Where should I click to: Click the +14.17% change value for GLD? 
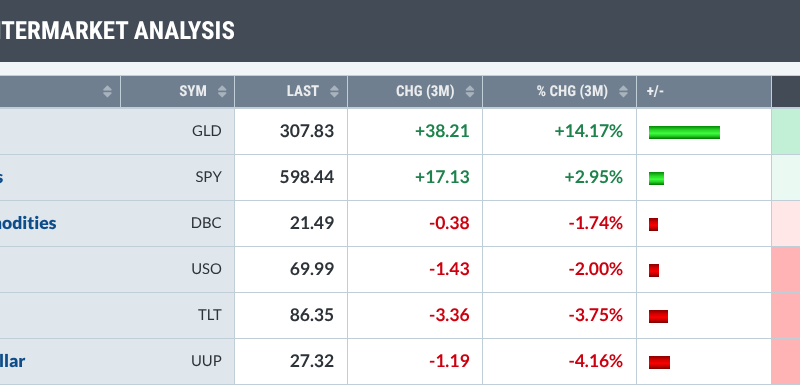(589, 132)
